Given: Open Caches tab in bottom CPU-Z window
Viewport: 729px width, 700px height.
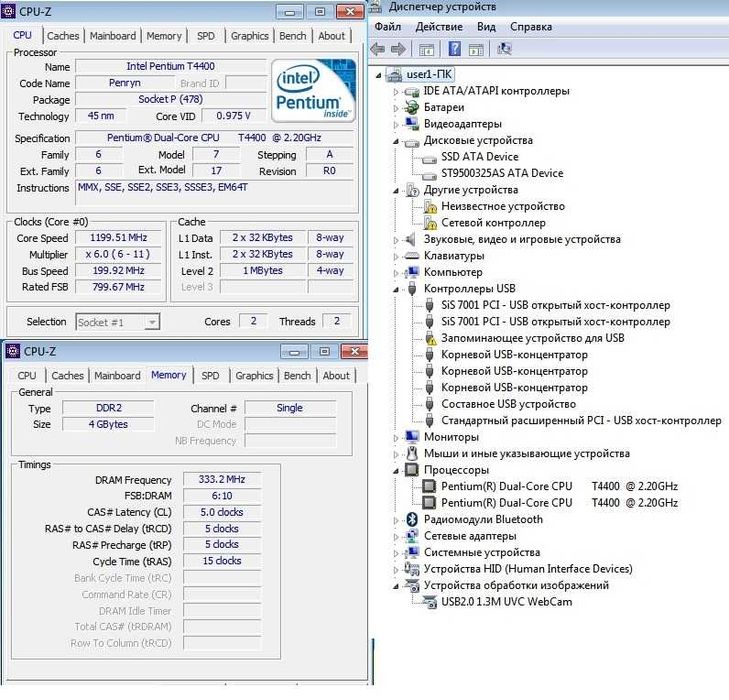Looking at the screenshot, I should (67, 376).
